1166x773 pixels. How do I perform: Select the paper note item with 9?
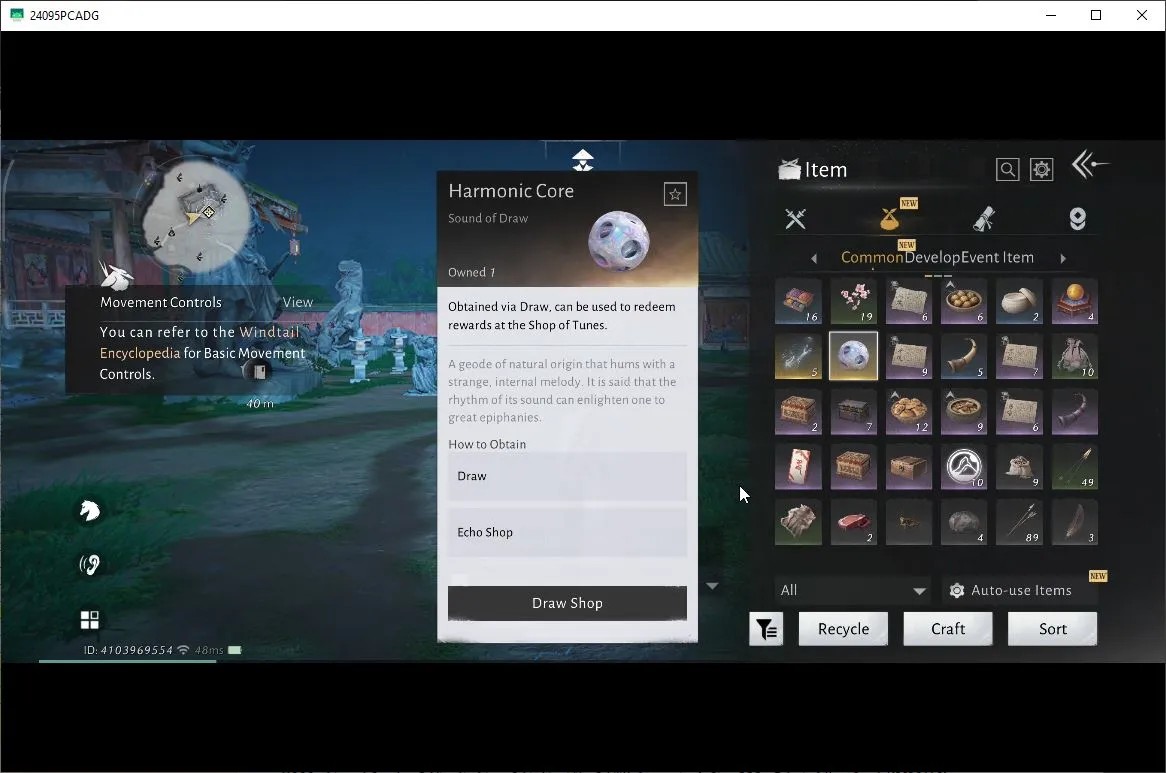[909, 356]
